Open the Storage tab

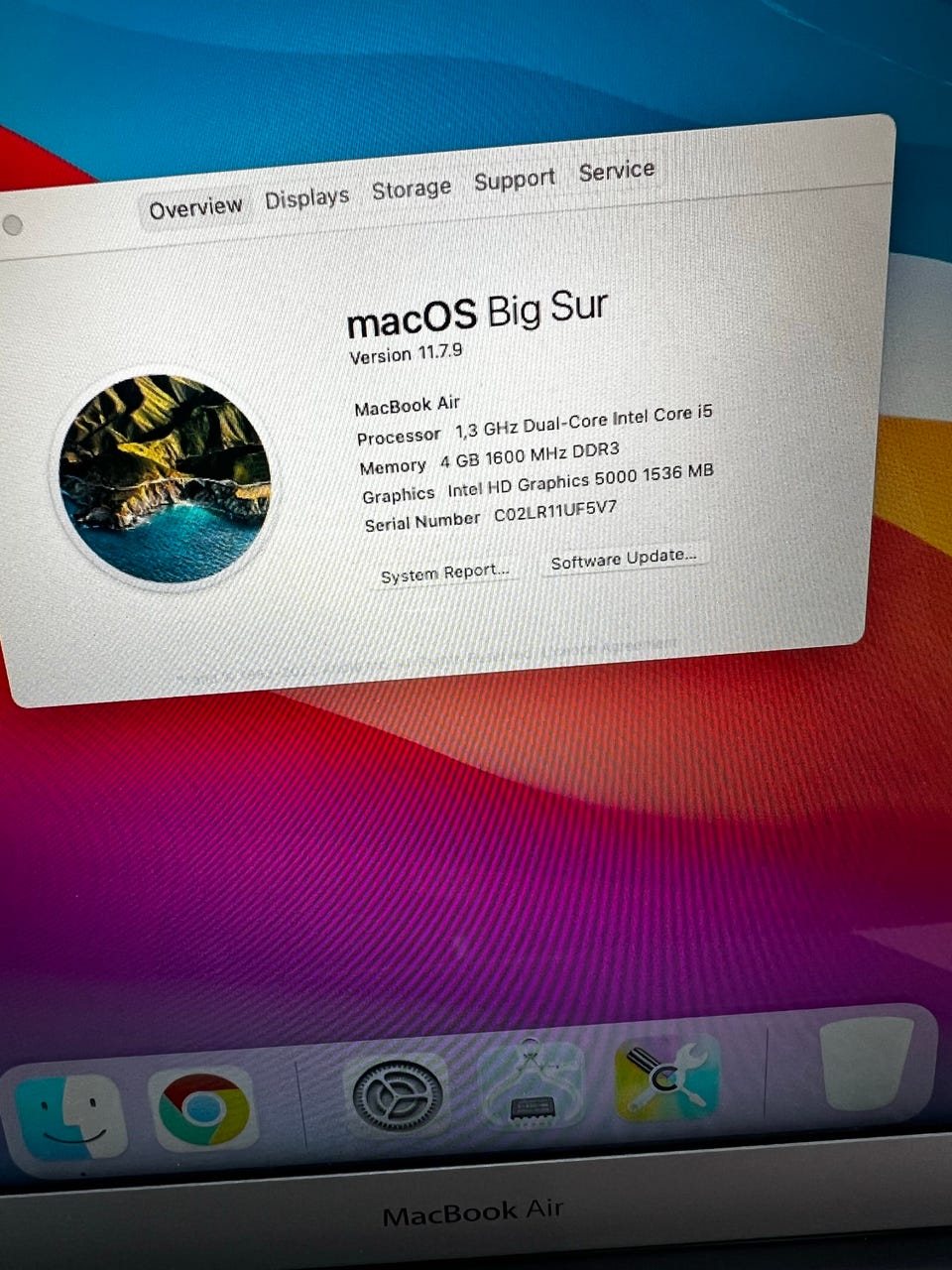click(411, 188)
